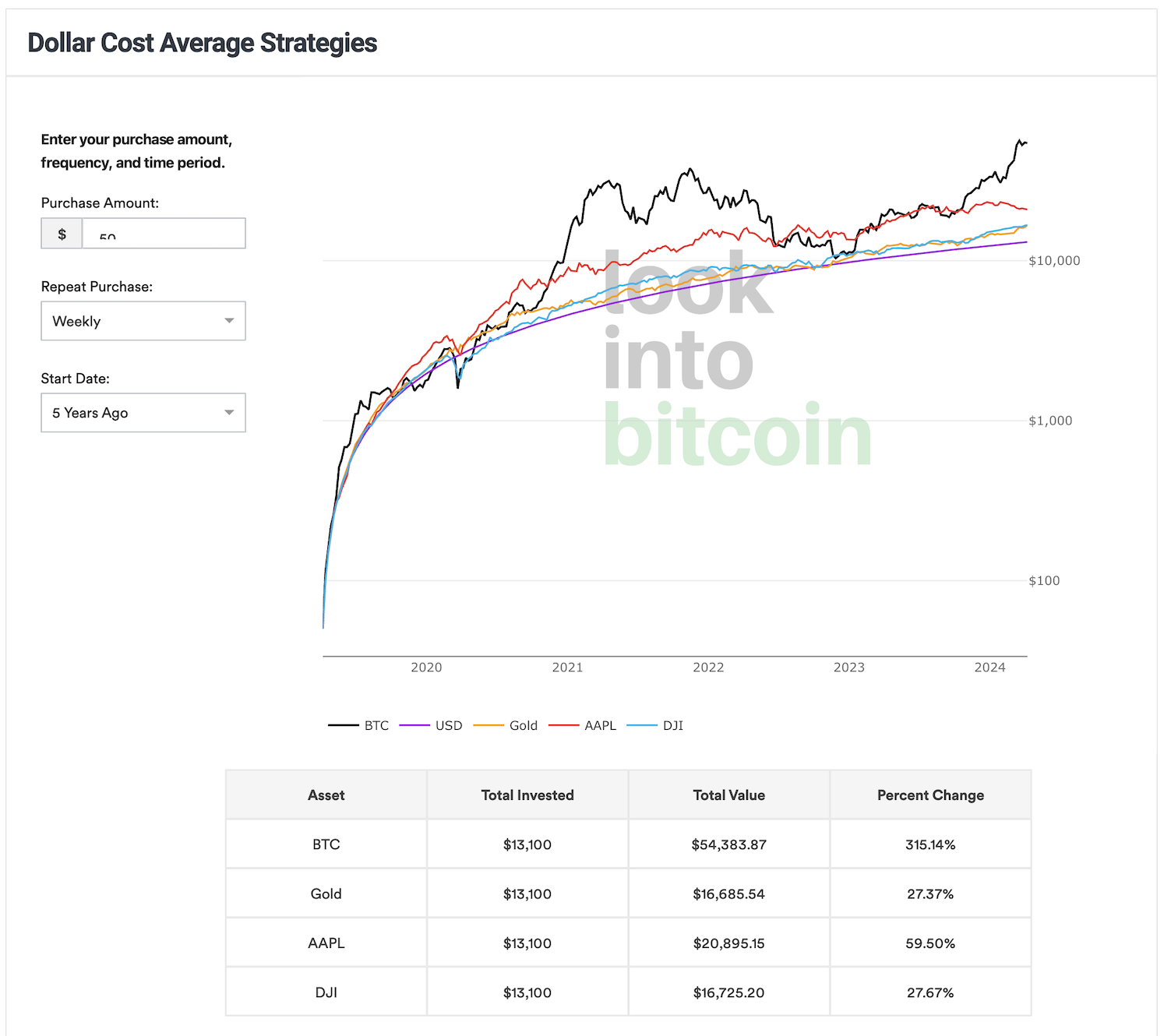The image size is (1164, 1036).
Task: Click the Total Invested column header
Action: coord(527,795)
